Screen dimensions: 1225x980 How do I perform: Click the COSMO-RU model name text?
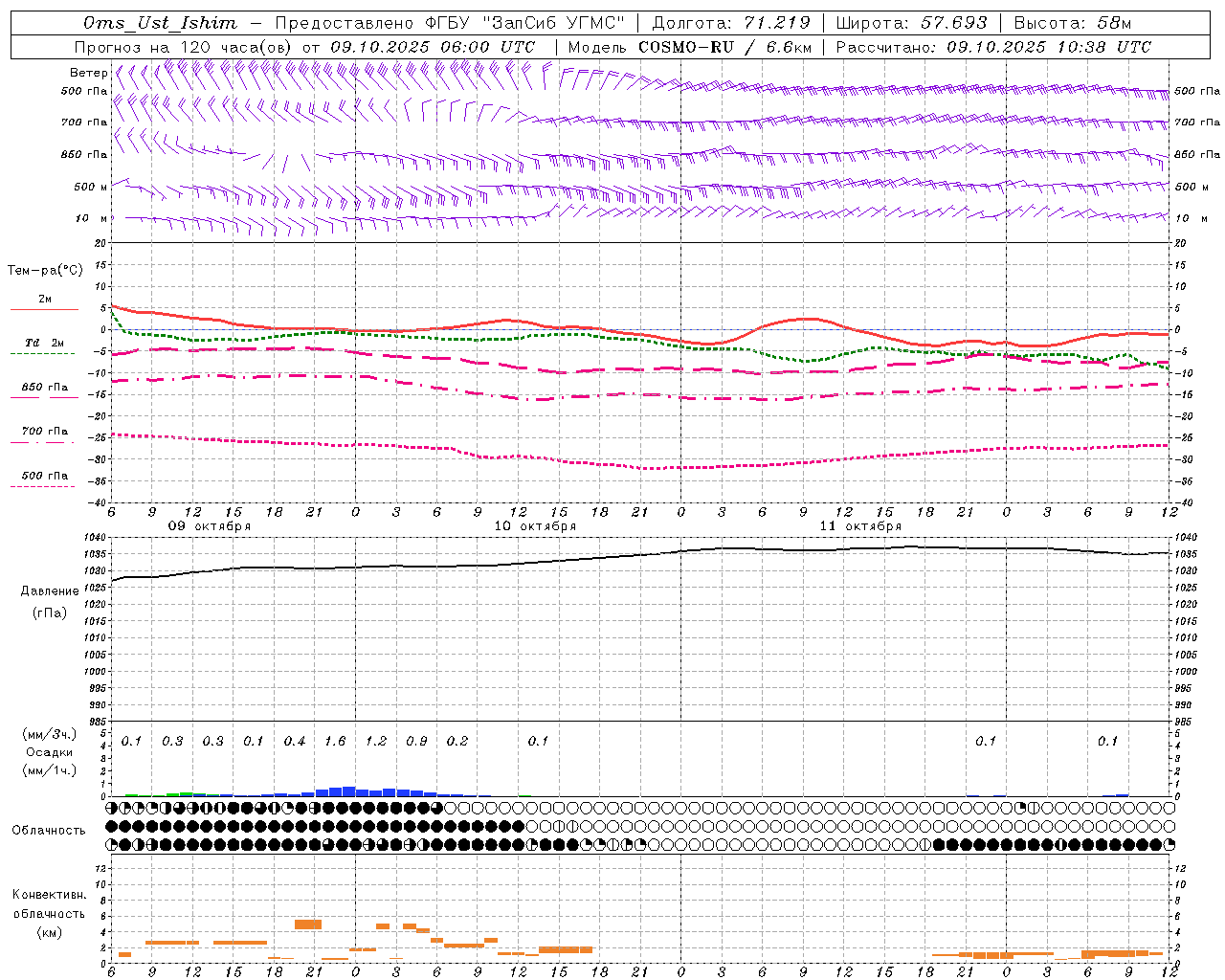pos(685,47)
